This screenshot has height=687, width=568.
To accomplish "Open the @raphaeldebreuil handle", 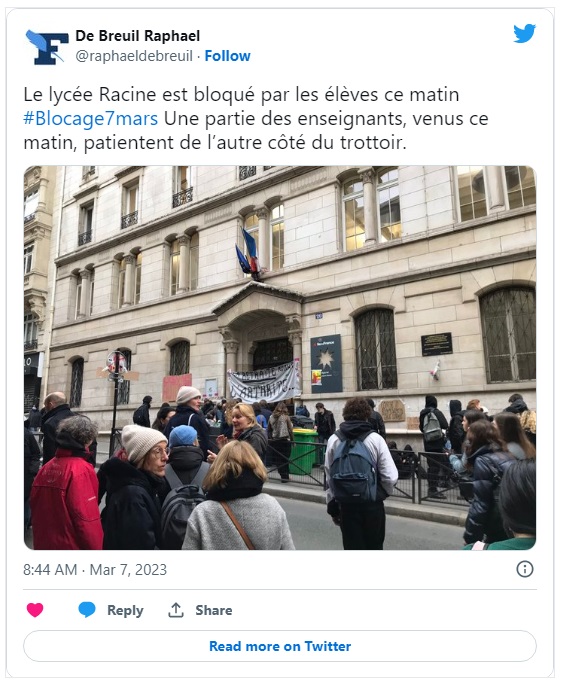I will 134,56.
